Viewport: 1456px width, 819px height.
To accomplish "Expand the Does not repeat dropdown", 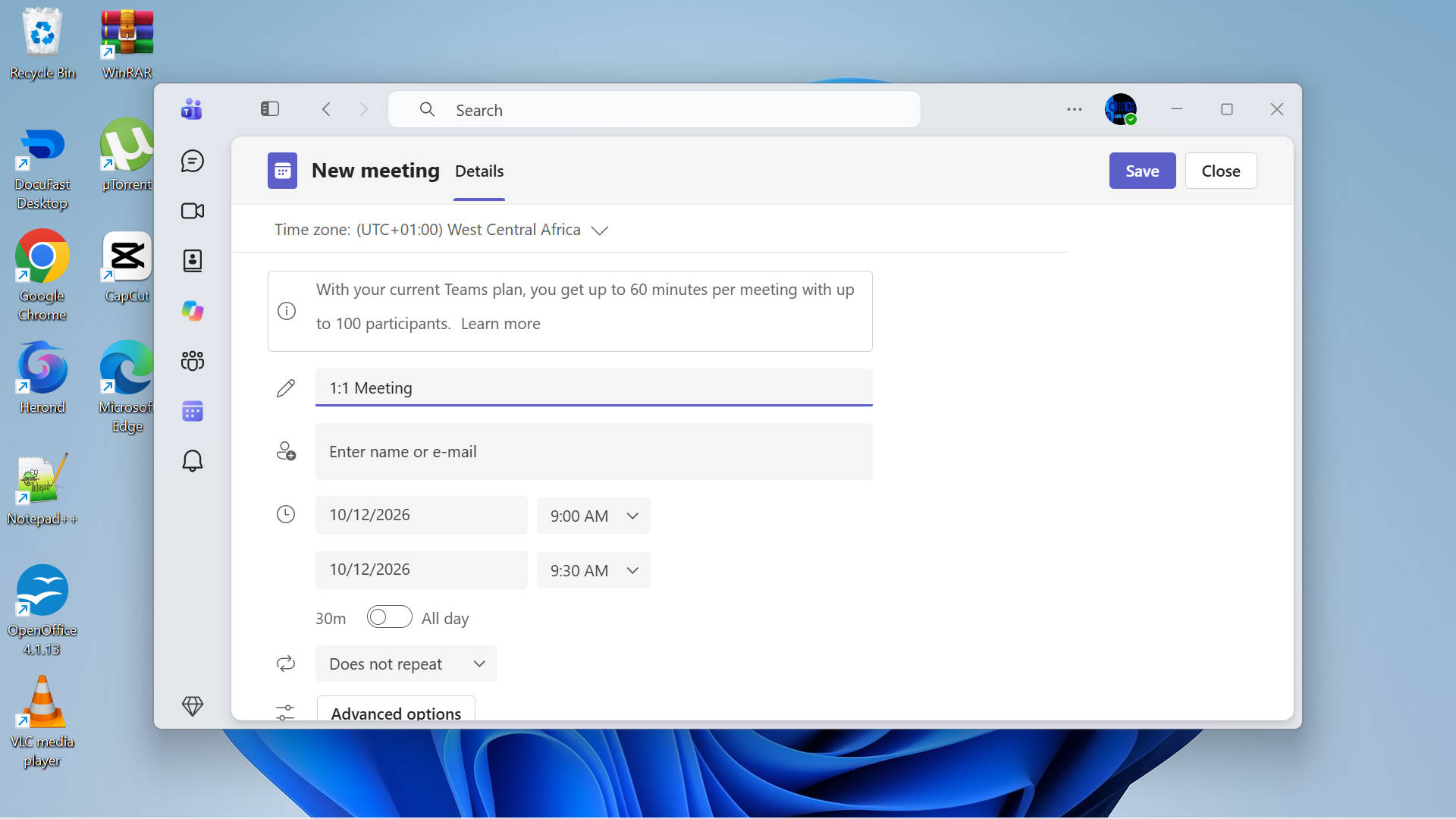I will click(x=406, y=664).
